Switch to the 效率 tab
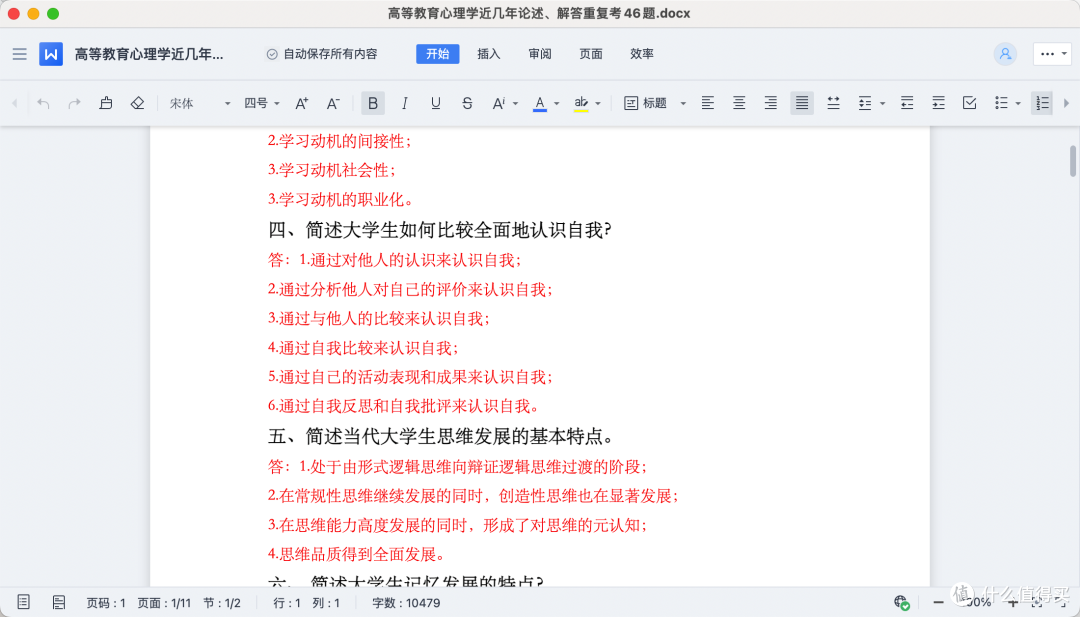The width and height of the screenshot is (1080, 617). 641,54
